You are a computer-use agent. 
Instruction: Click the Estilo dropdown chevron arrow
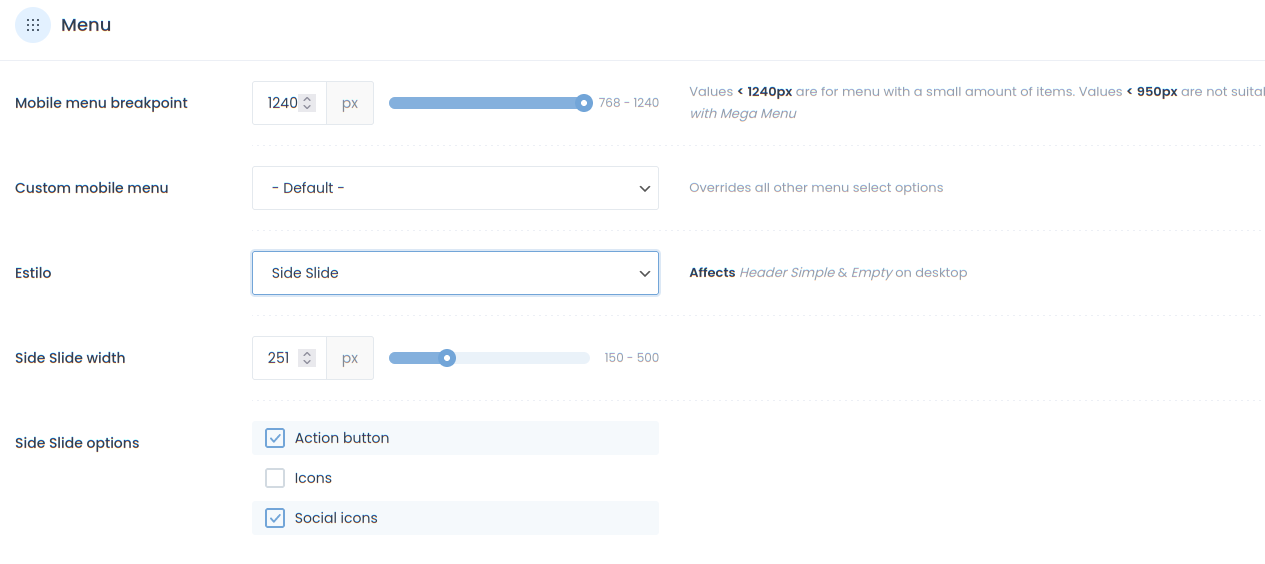(645, 274)
